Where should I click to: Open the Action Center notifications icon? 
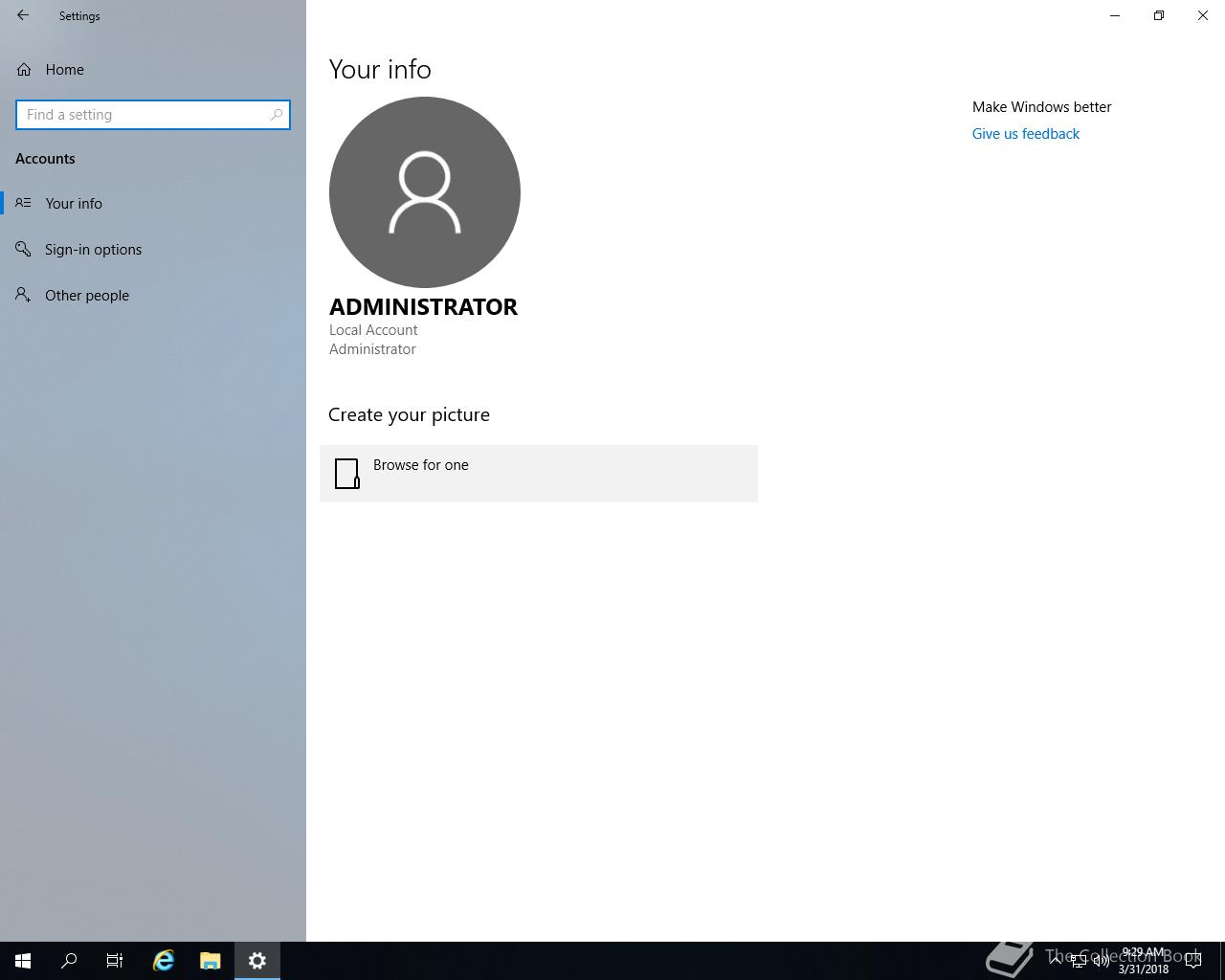(x=1193, y=961)
